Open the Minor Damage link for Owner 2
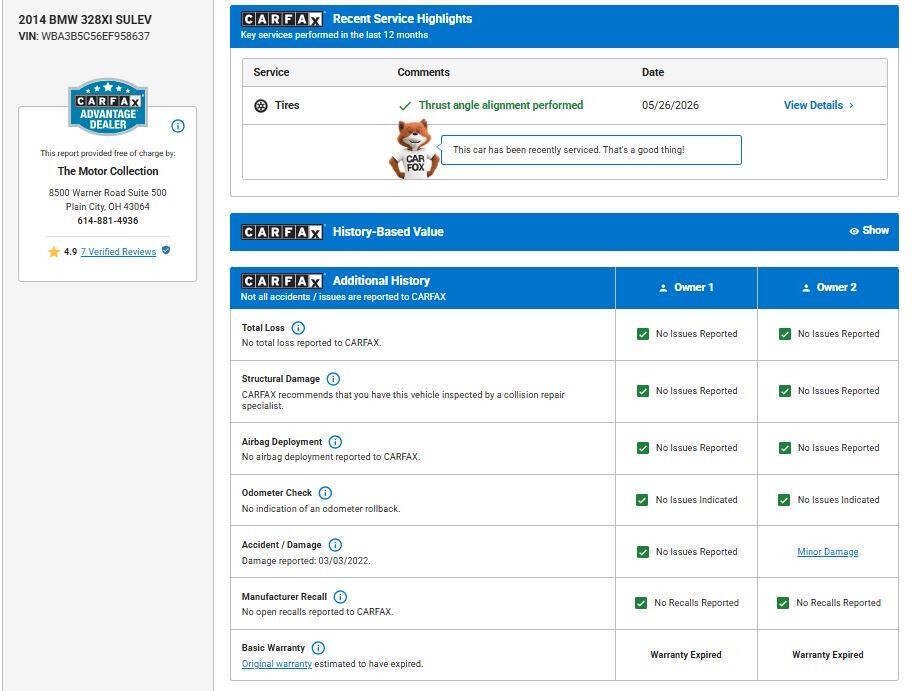This screenshot has height=691, width=912. point(828,551)
